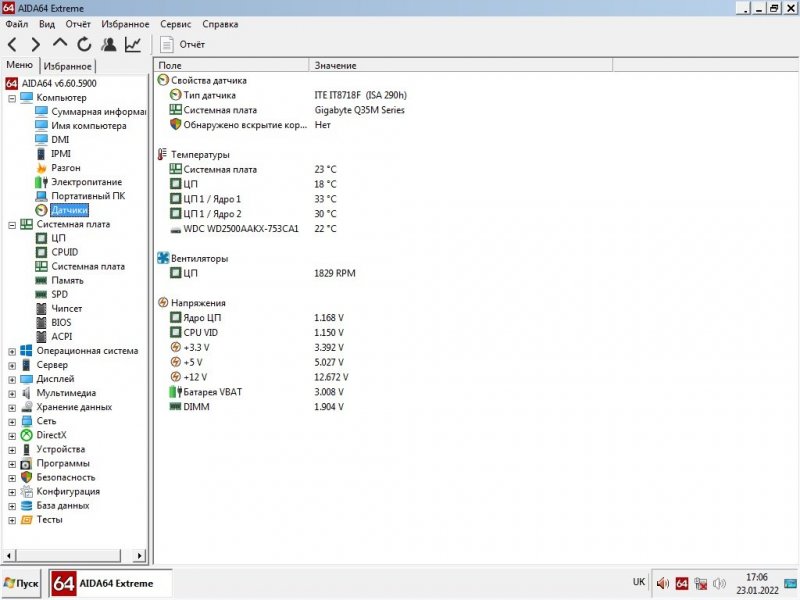The height and width of the screenshot is (600, 800).
Task: Click the AIDA64 tray icon in taskbar
Action: coord(682,583)
